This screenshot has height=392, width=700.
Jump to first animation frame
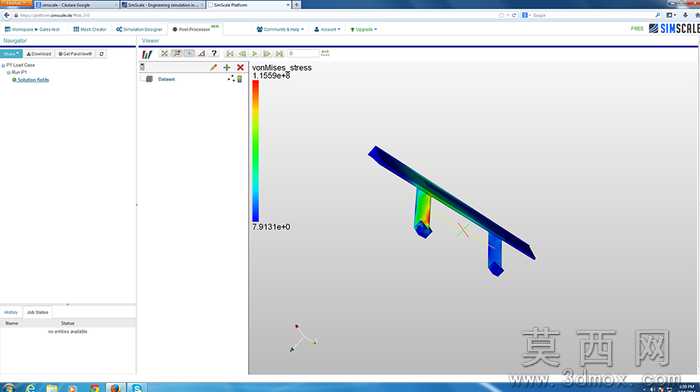[x=229, y=54]
